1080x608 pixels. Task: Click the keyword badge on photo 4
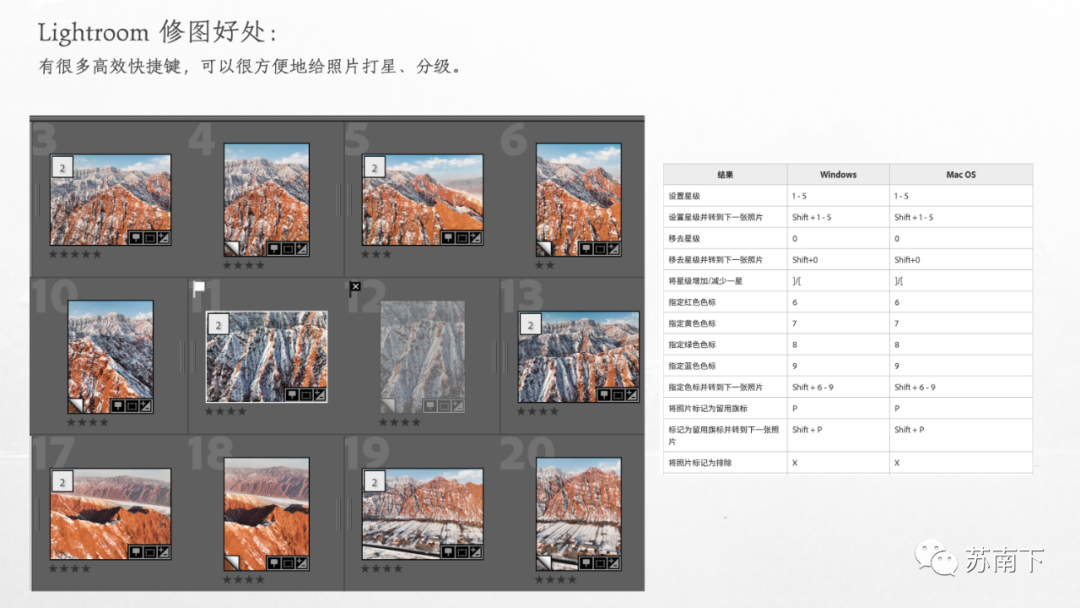(x=273, y=249)
